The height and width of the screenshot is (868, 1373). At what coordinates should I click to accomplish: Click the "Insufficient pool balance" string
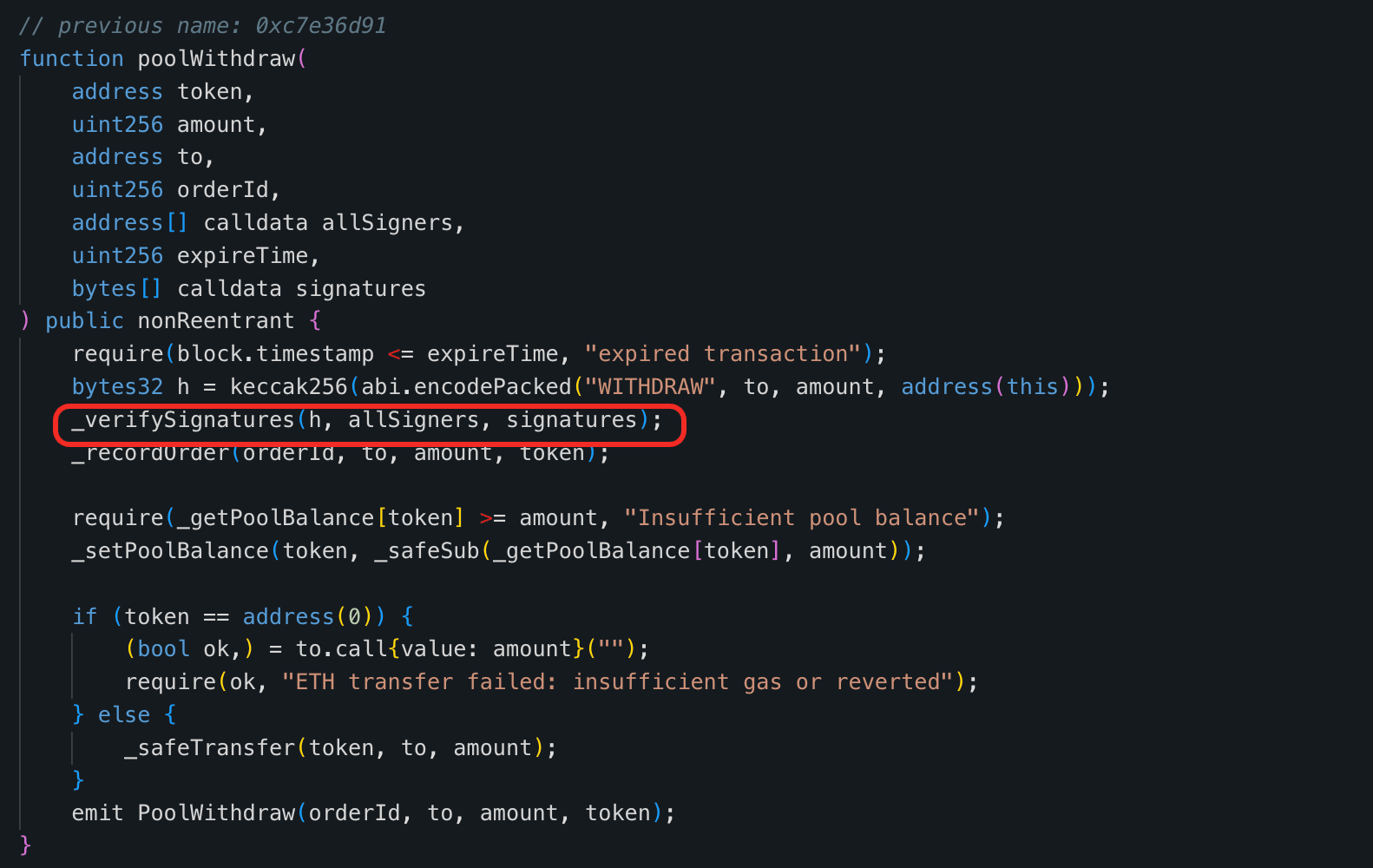802,518
